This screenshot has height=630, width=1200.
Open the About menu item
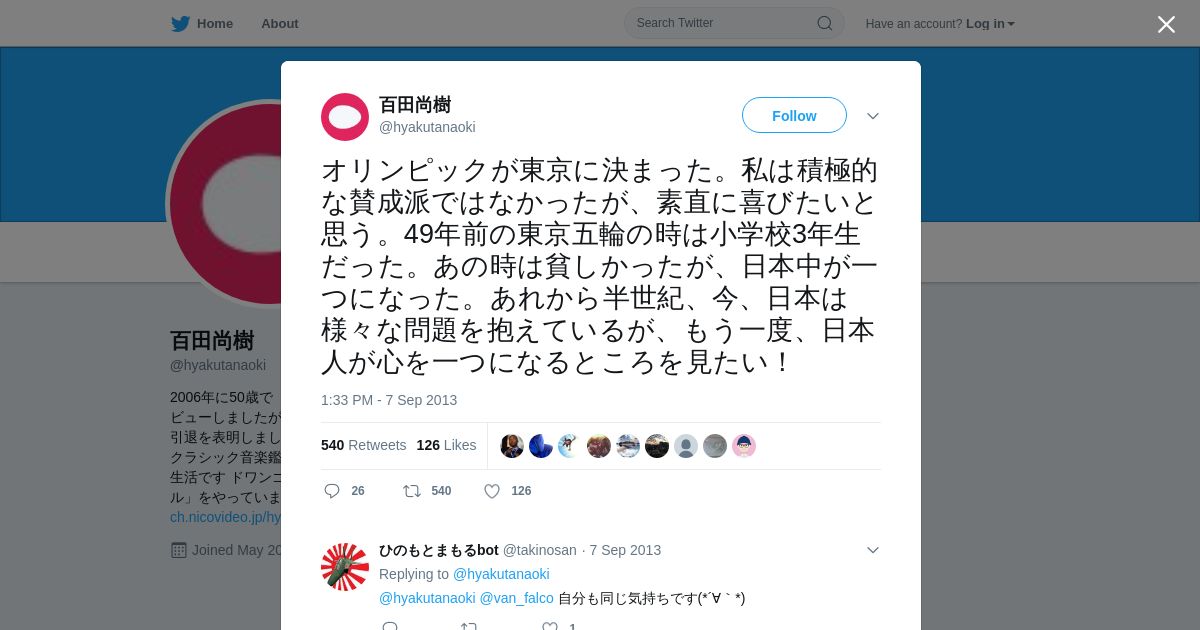(280, 24)
